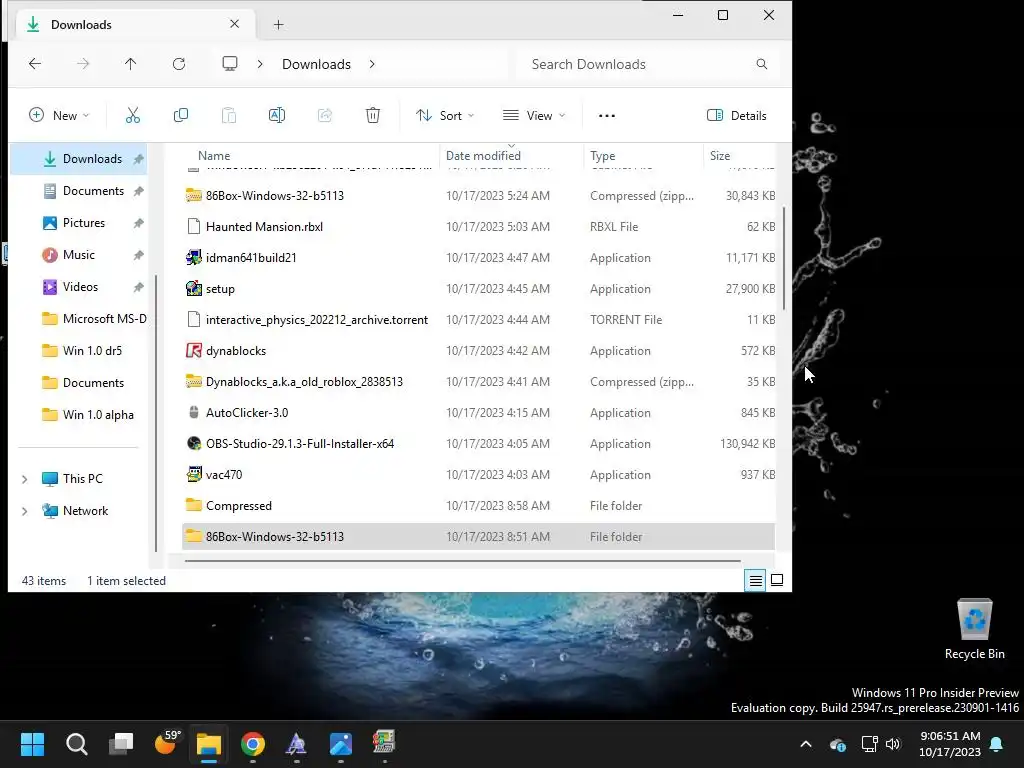Open the See more ellipsis menu
This screenshot has width=1024, height=768.
[x=607, y=116]
